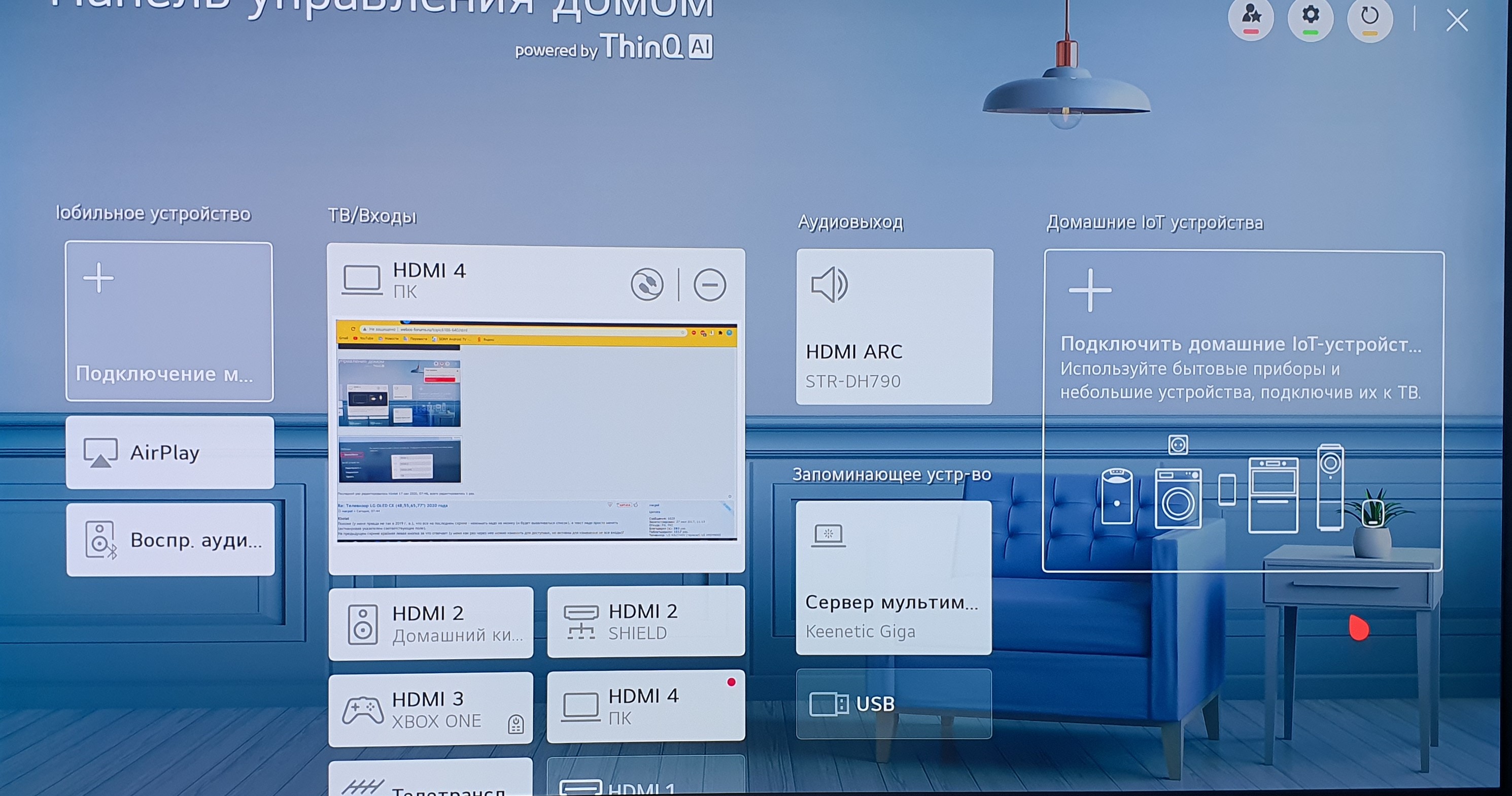Open the USB storage tile
The height and width of the screenshot is (796, 1512).
(x=893, y=703)
